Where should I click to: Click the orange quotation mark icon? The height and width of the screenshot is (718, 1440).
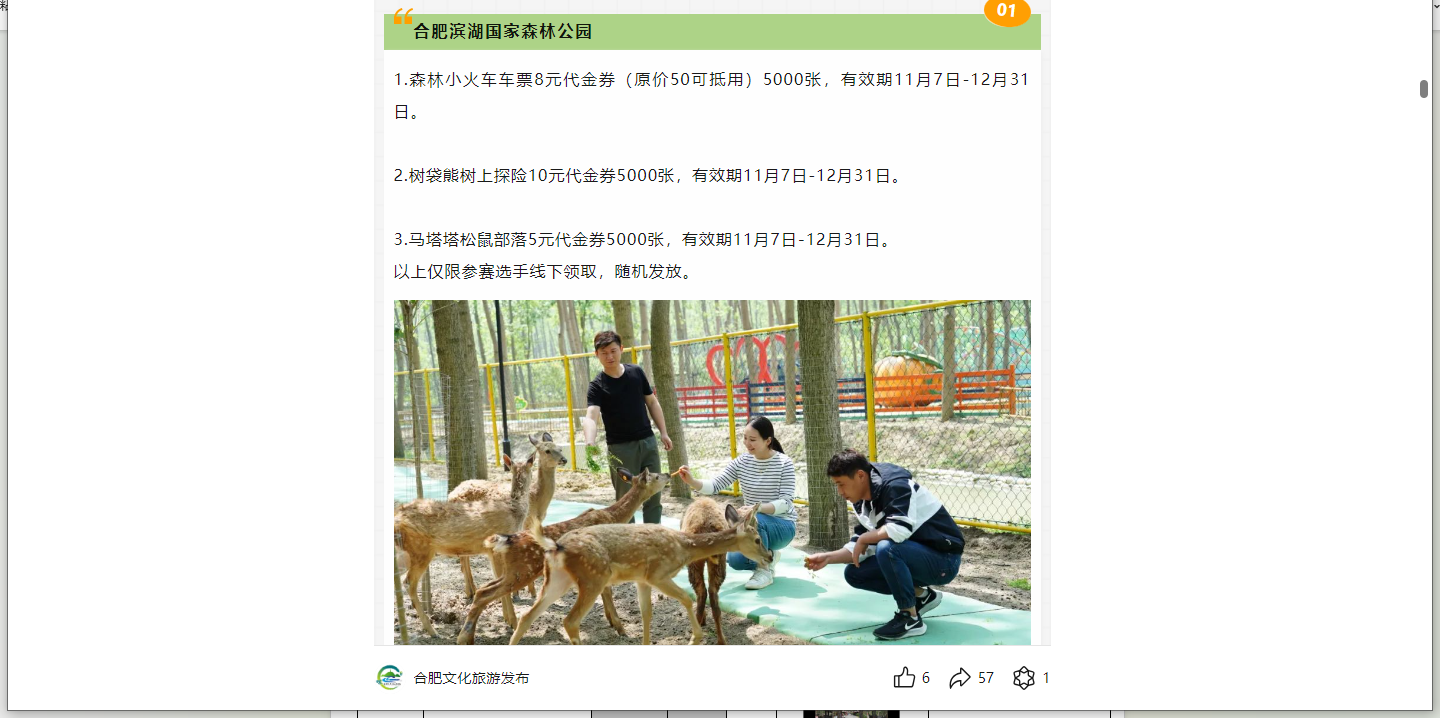click(x=403, y=16)
